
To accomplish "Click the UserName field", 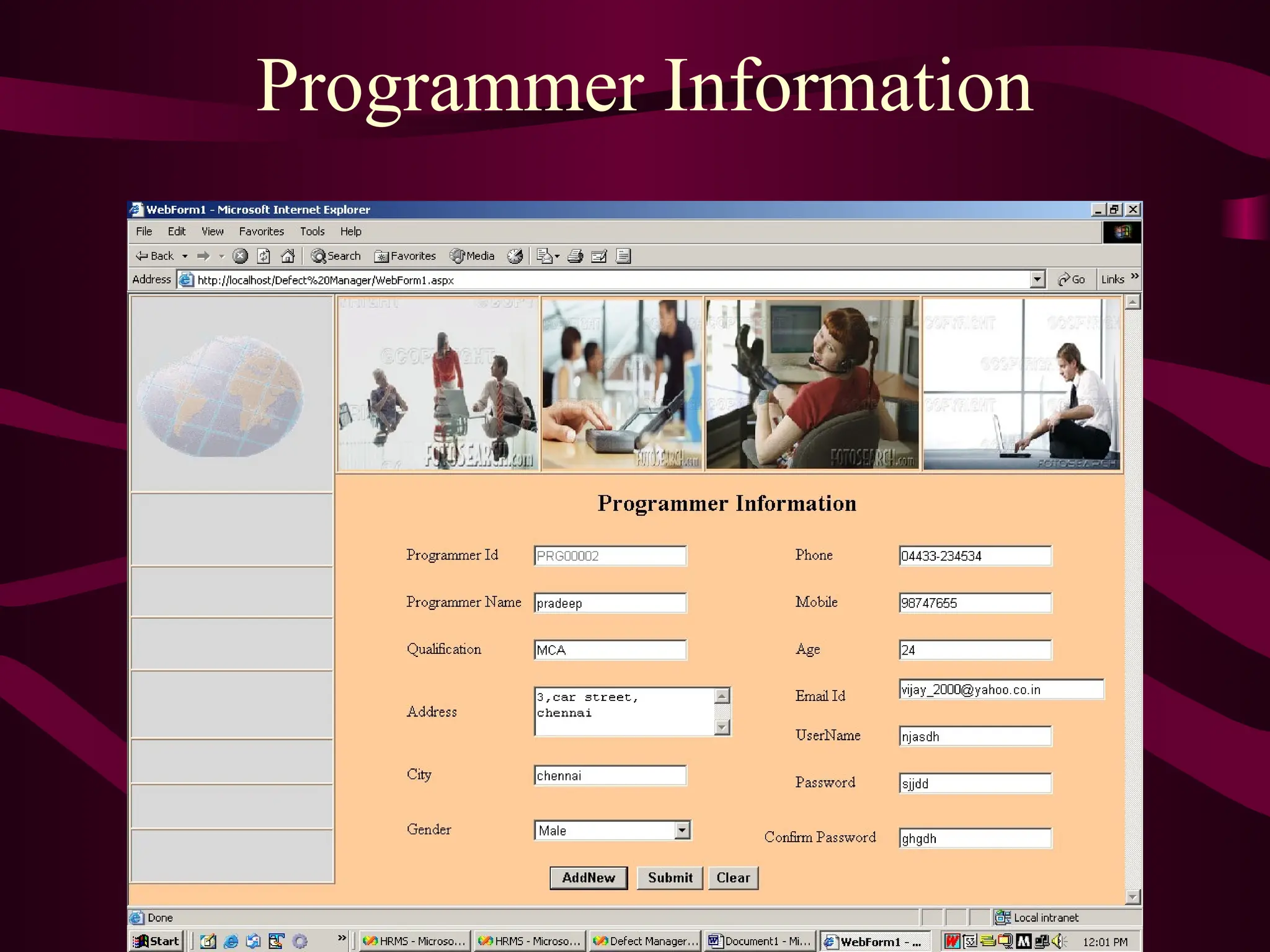I will coord(975,736).
